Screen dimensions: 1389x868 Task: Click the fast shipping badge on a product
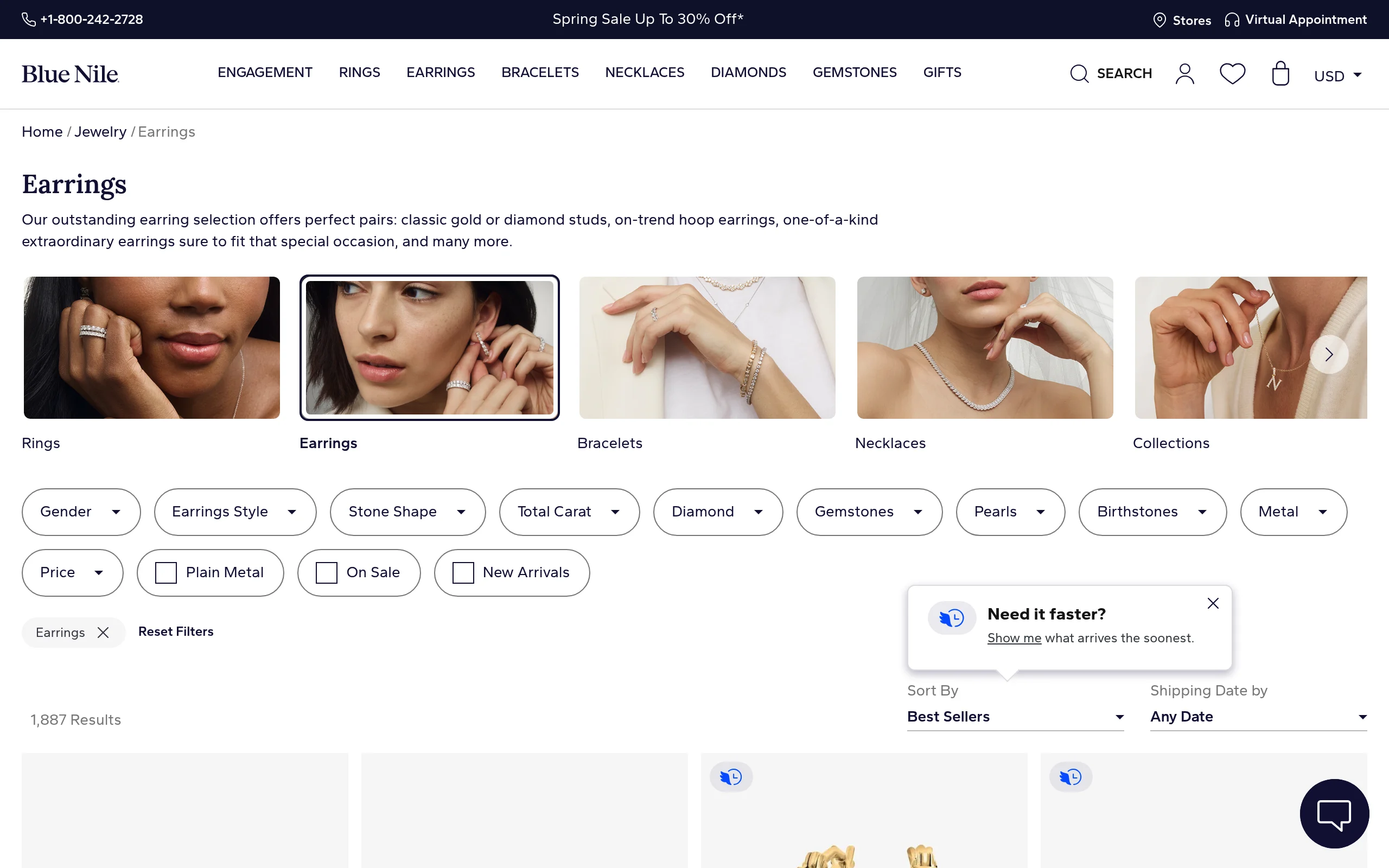click(x=731, y=776)
